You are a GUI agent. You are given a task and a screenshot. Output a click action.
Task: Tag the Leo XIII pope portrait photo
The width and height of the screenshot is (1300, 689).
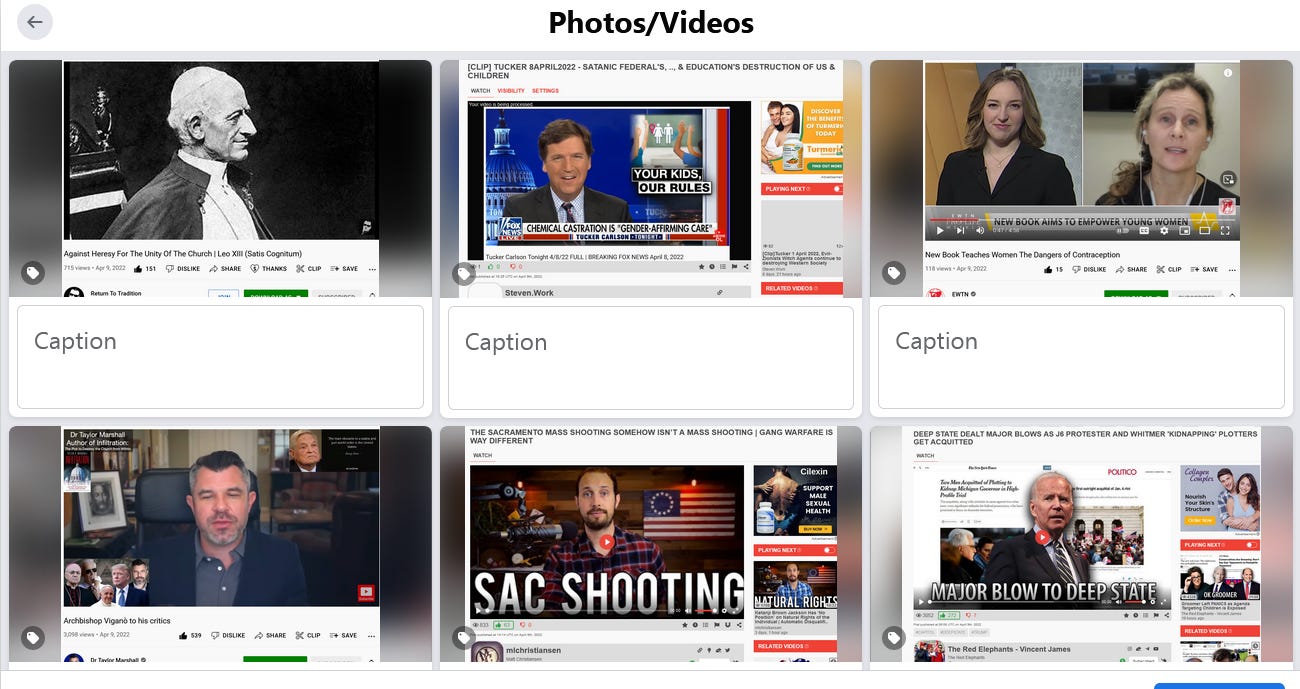pyautogui.click(x=33, y=272)
